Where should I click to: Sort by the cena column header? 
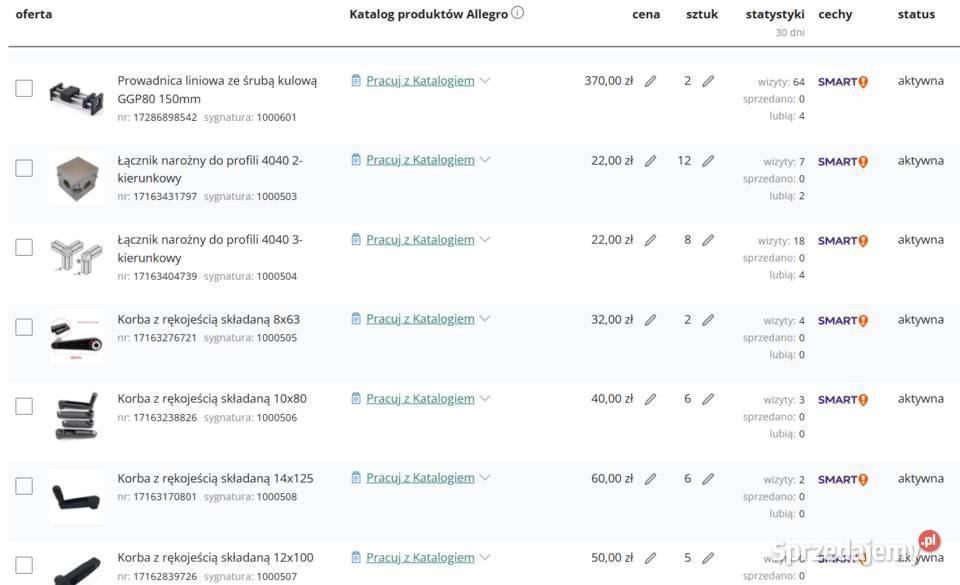pos(646,15)
